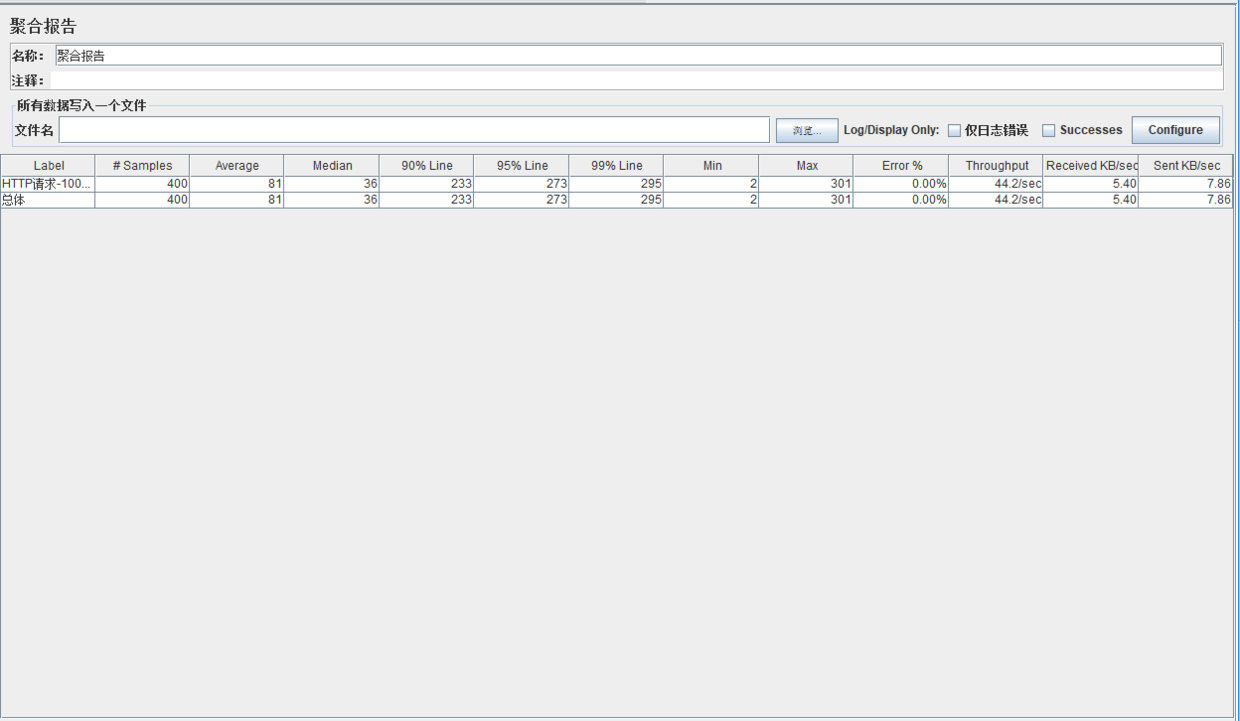Toggle the Successes checkbox
The width and height of the screenshot is (1240, 721).
1049,131
